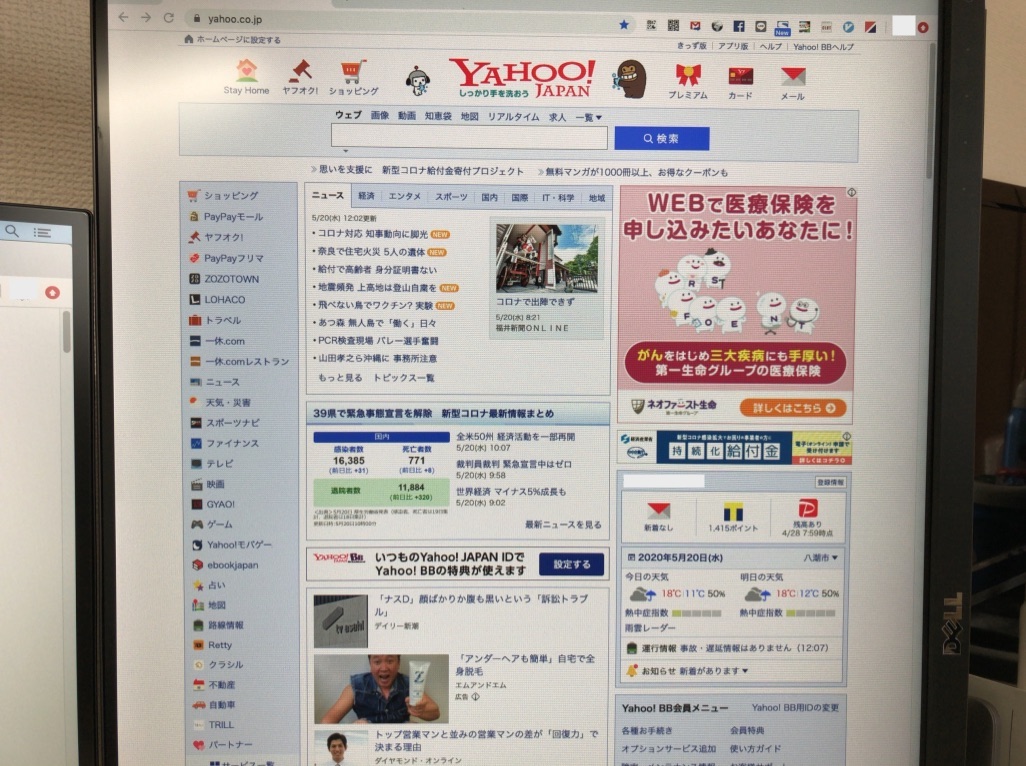Click the Stay Home house icon
Image resolution: width=1026 pixels, height=766 pixels.
click(x=246, y=71)
